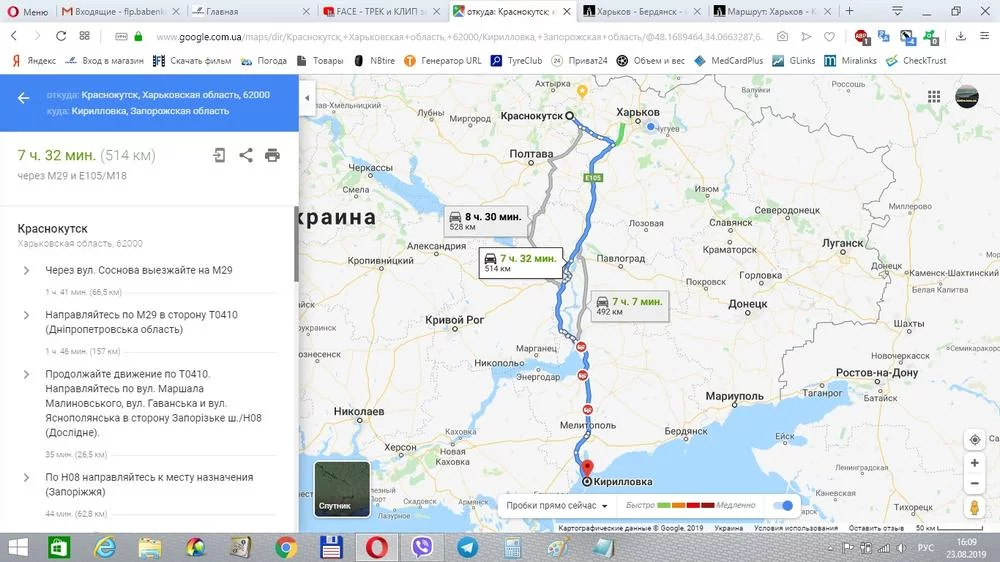Open the Windows Start menu

click(18, 547)
